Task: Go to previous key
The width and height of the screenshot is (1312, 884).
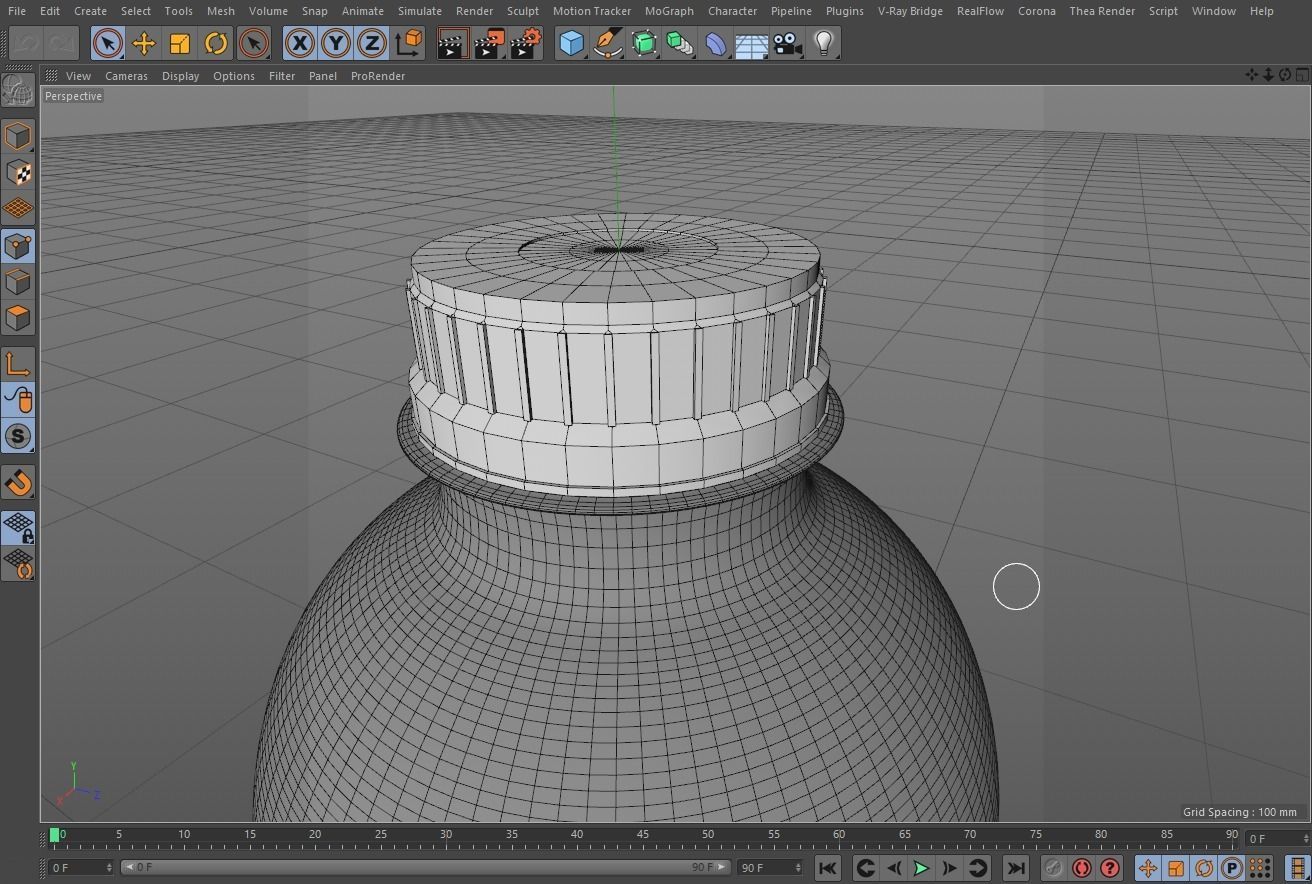Action: pyautogui.click(x=866, y=868)
